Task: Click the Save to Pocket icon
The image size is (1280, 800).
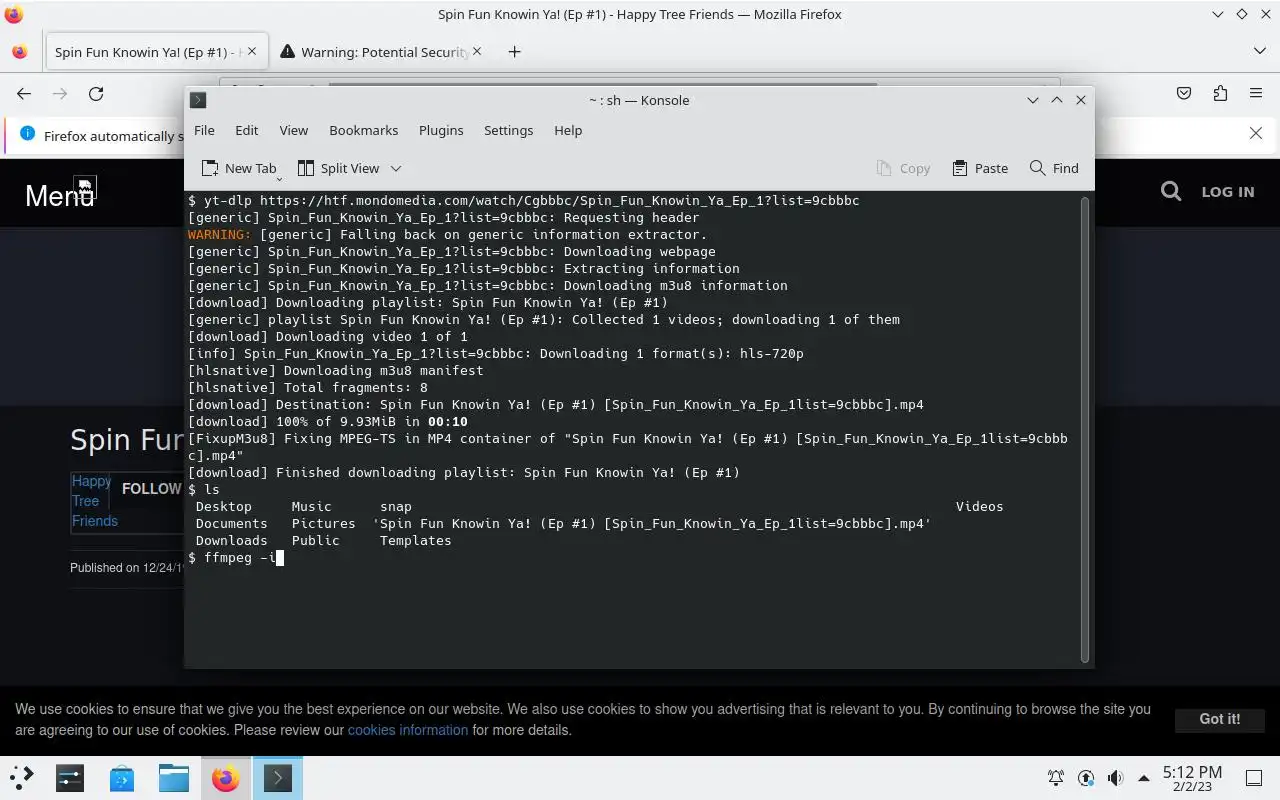Action: click(1184, 93)
